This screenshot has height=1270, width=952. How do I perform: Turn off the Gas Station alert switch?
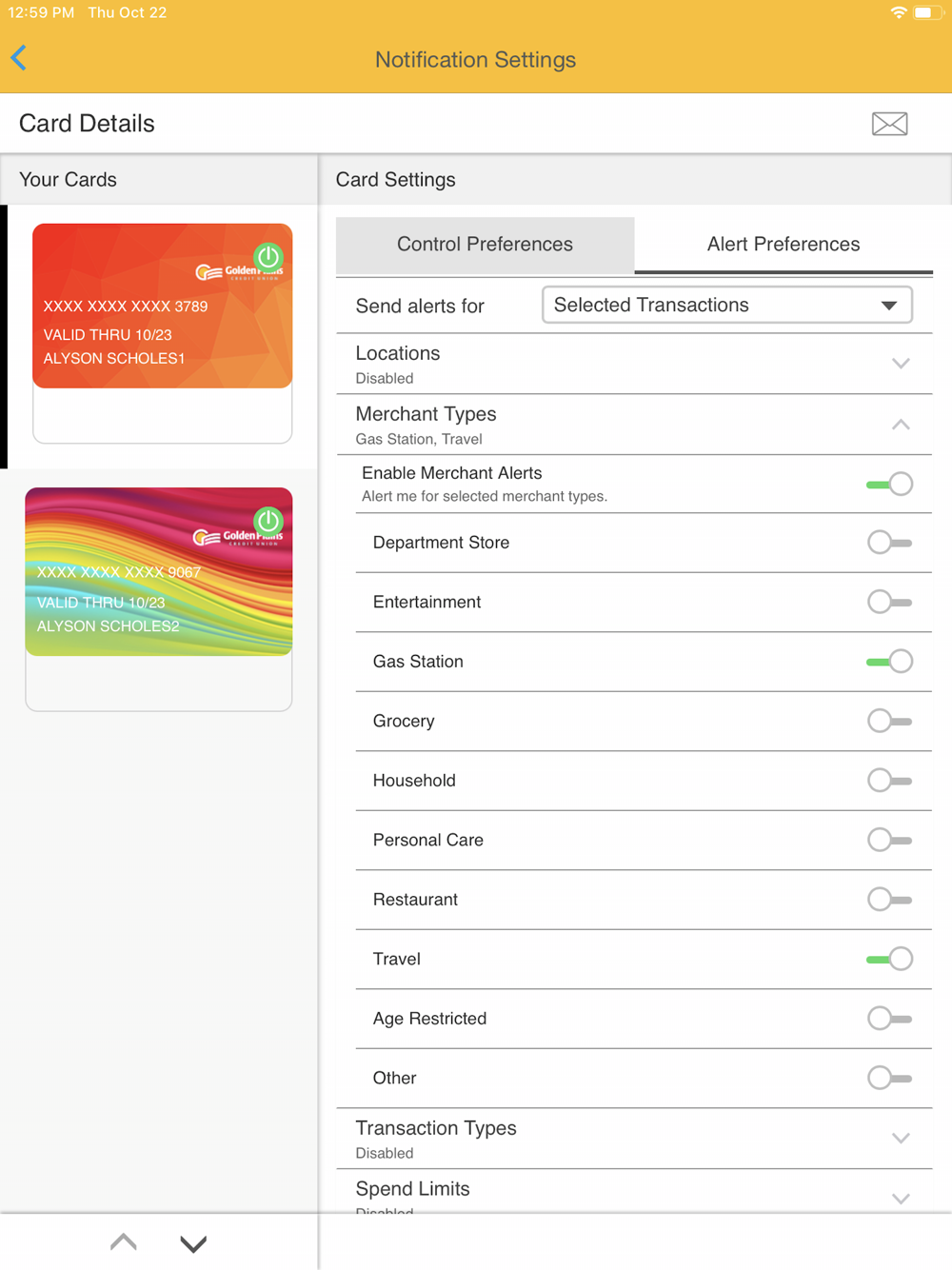(889, 662)
